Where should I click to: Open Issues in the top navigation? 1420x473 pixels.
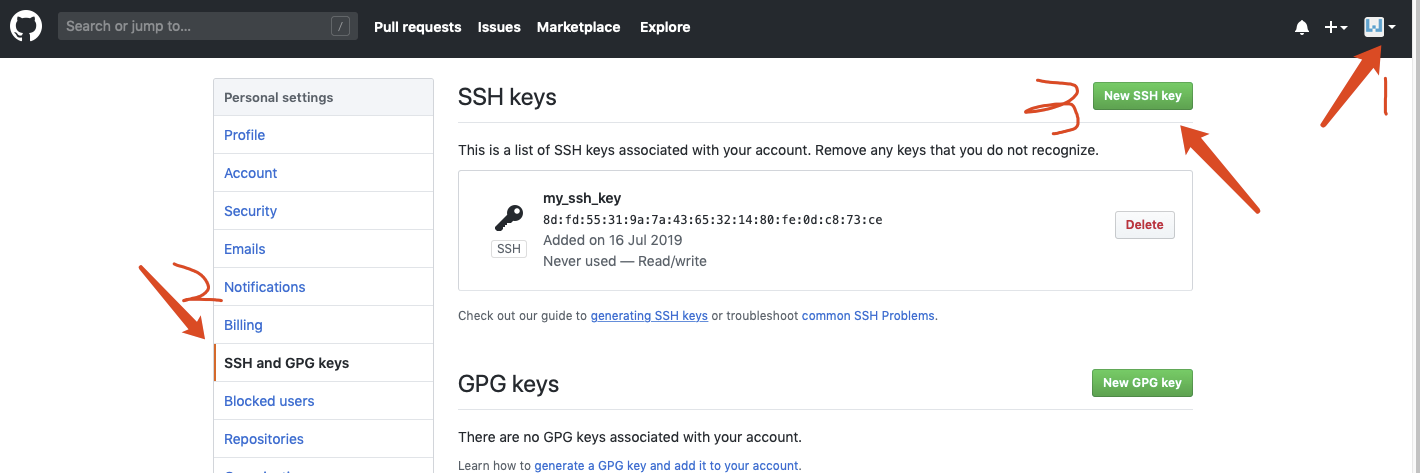pyautogui.click(x=499, y=27)
